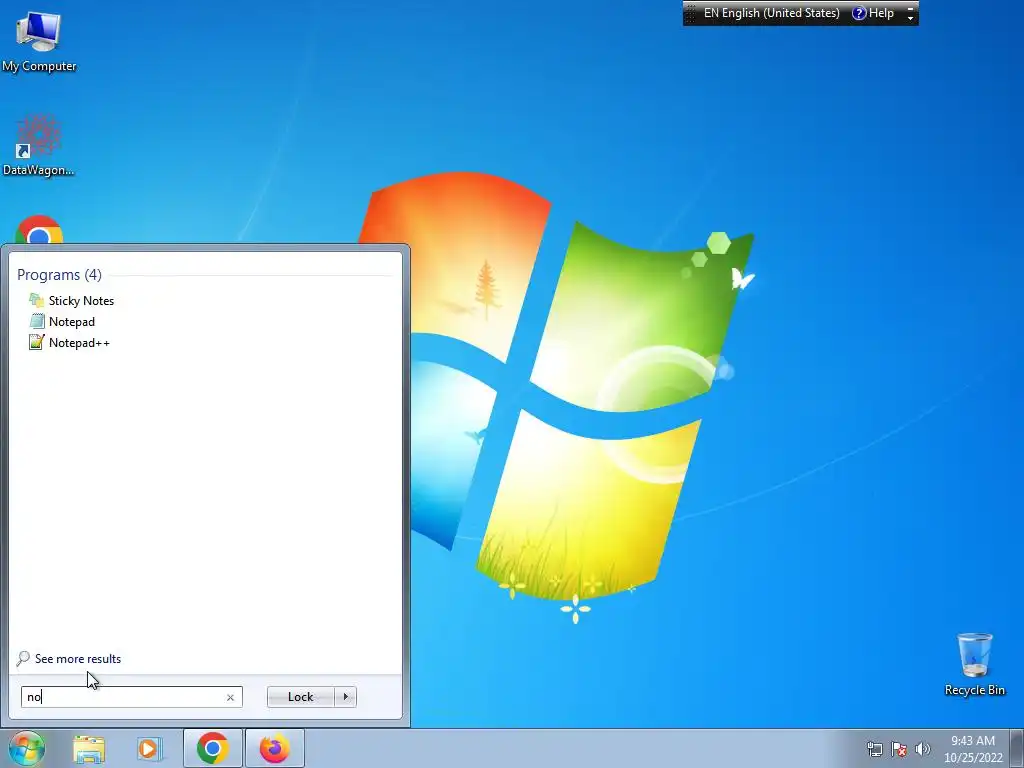Open Google Chrome from the taskbar
1024x768 pixels.
tap(212, 748)
